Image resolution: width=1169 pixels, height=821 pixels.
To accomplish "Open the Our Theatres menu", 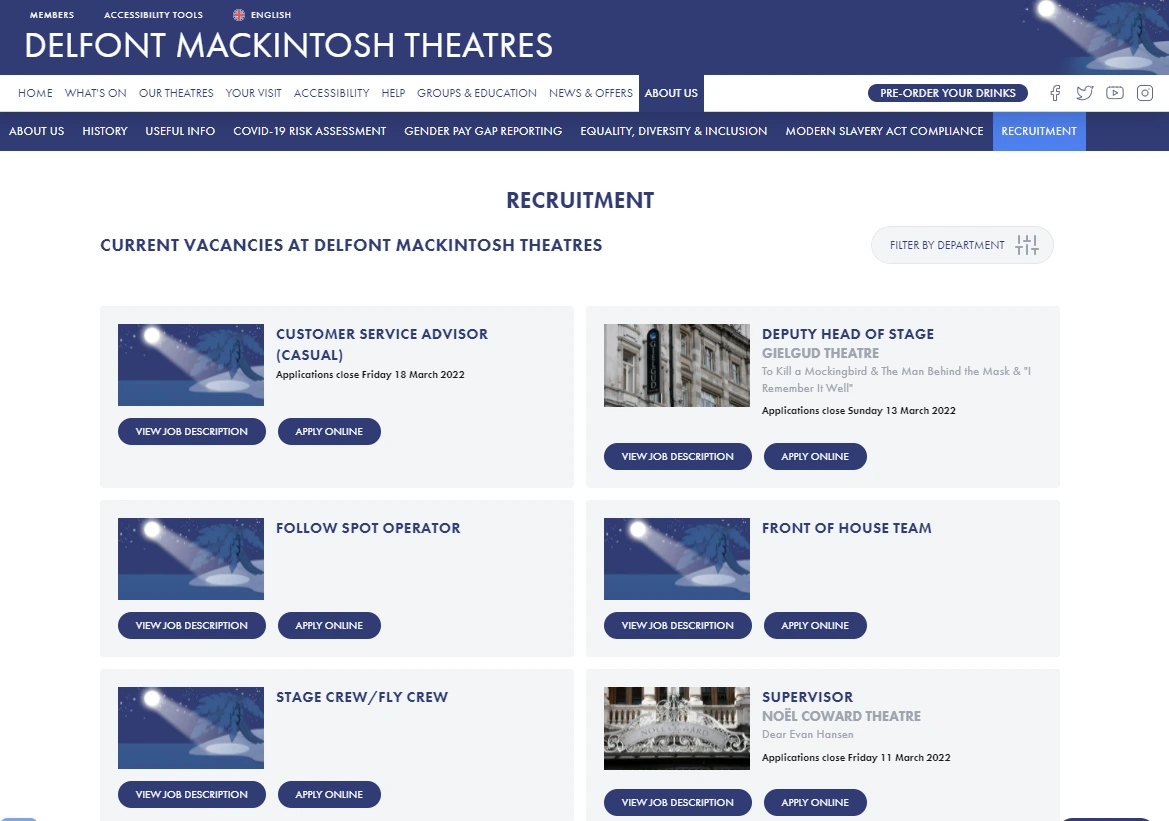I will click(x=176, y=93).
